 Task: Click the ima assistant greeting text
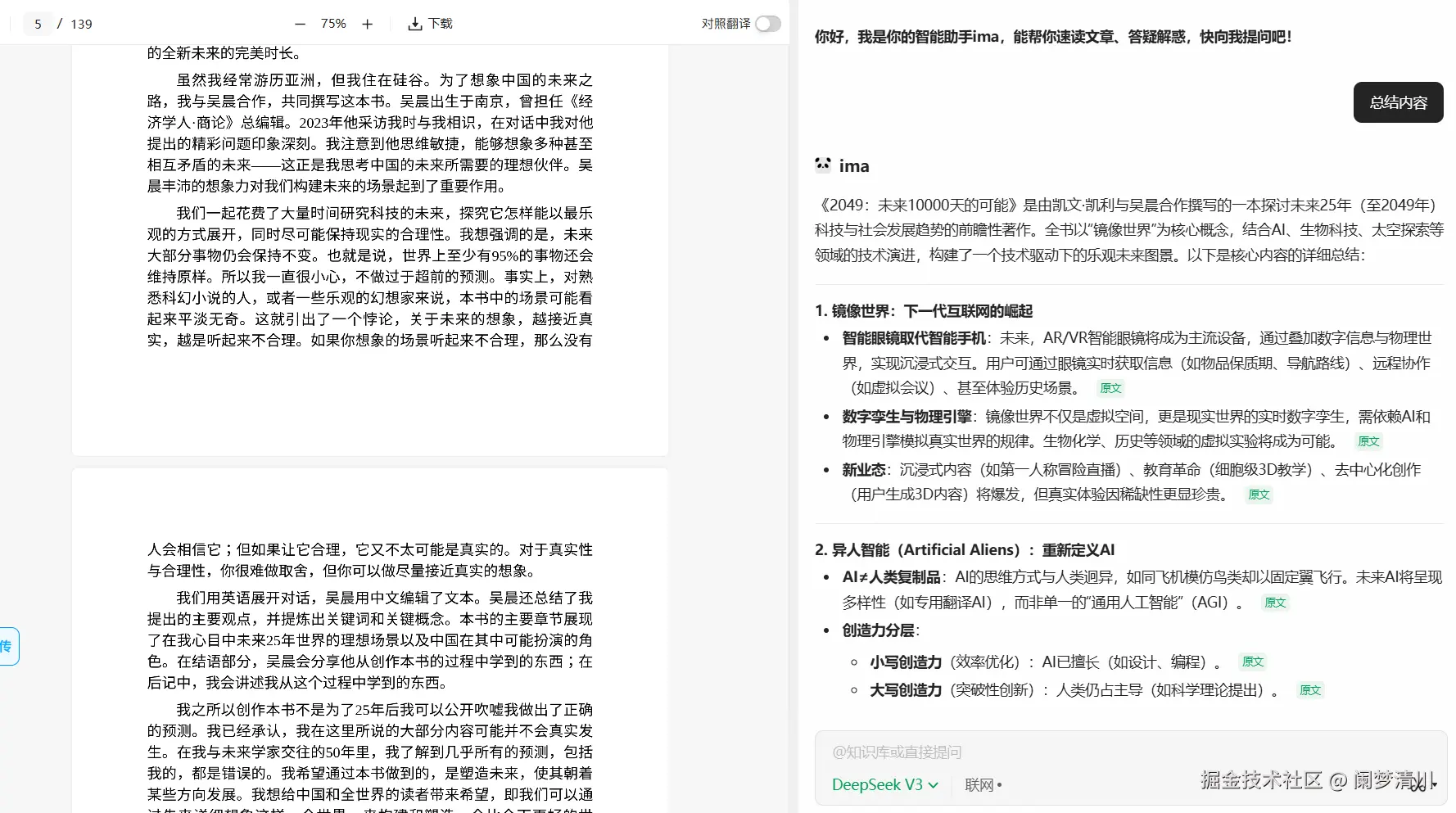click(1053, 37)
